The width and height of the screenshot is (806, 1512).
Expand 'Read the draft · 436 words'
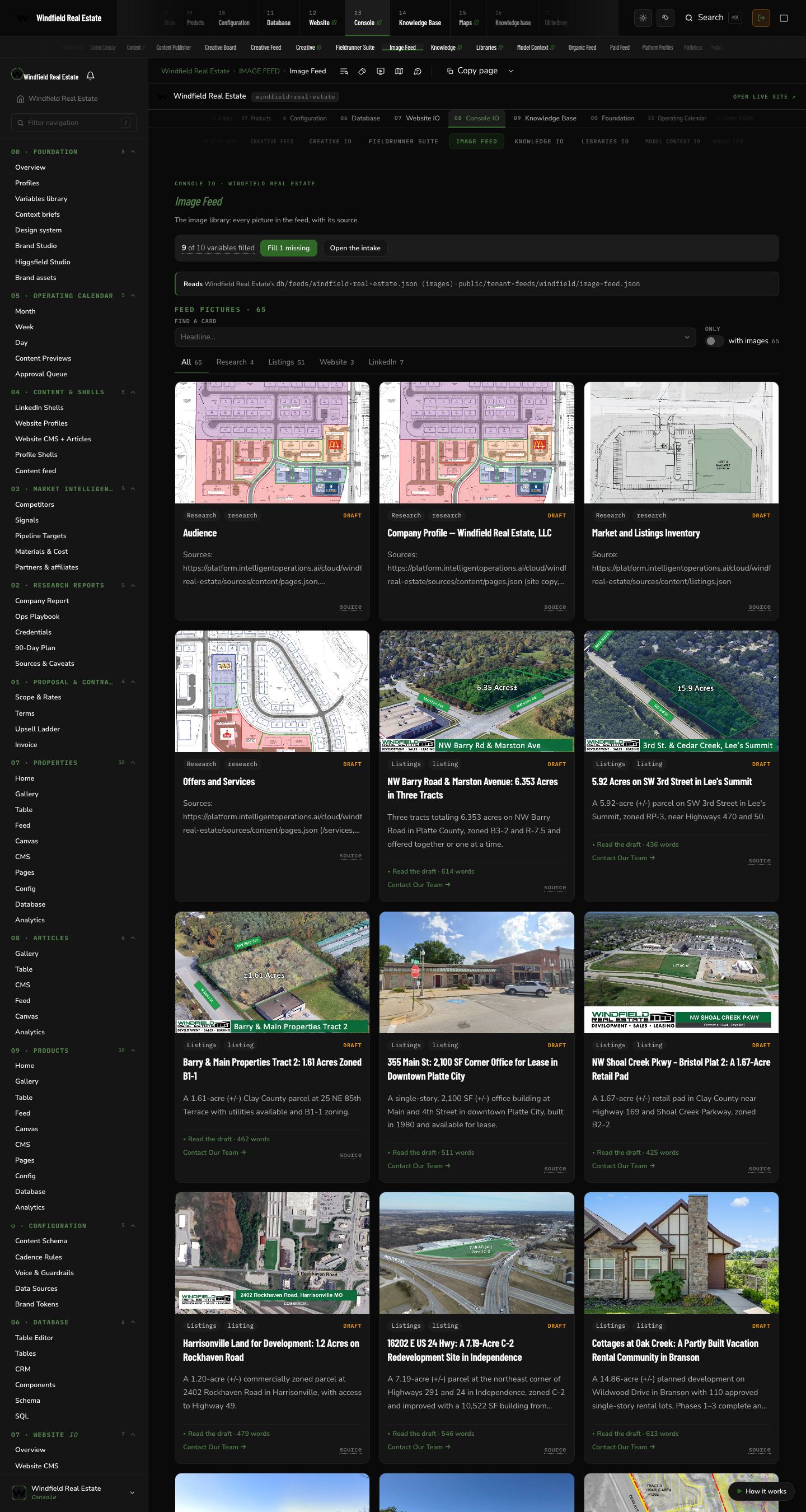coord(635,844)
